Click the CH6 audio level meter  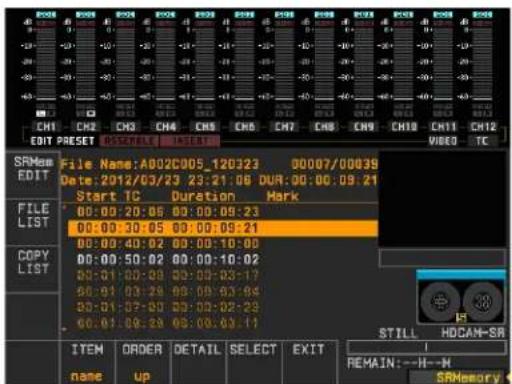point(245,64)
